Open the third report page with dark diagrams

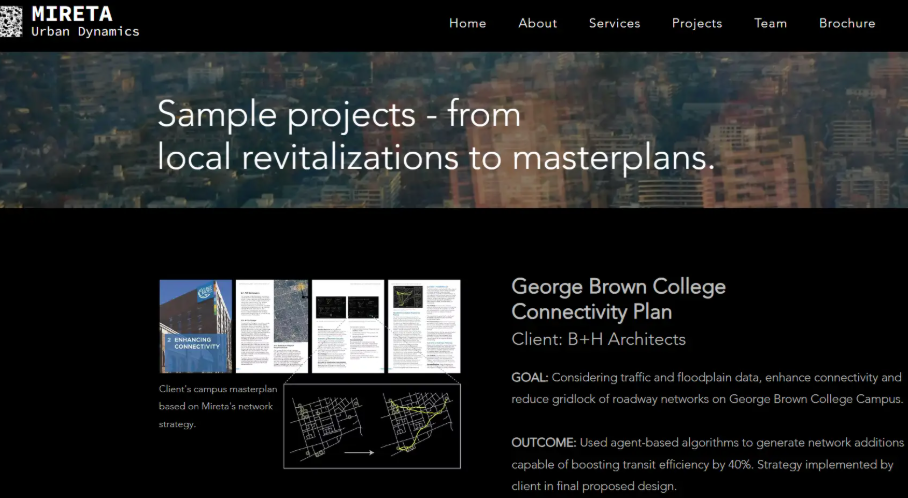pos(347,326)
